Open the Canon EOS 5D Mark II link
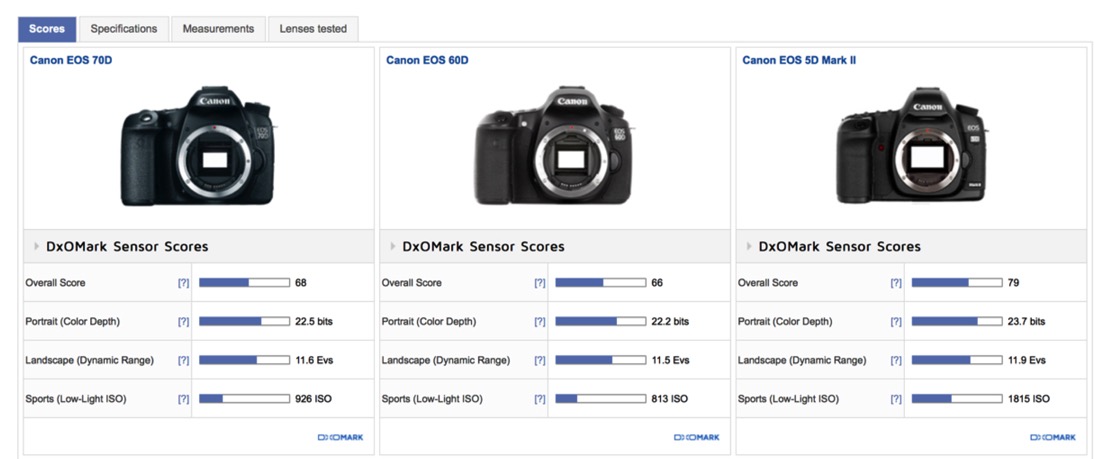Viewport: 1095px width, 459px height. [799, 60]
